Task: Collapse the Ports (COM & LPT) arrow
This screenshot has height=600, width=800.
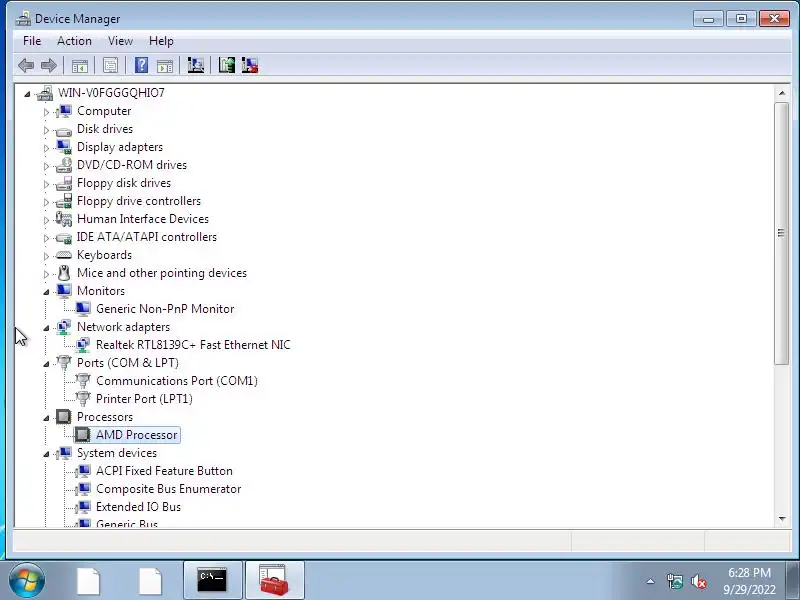Action: (x=46, y=364)
